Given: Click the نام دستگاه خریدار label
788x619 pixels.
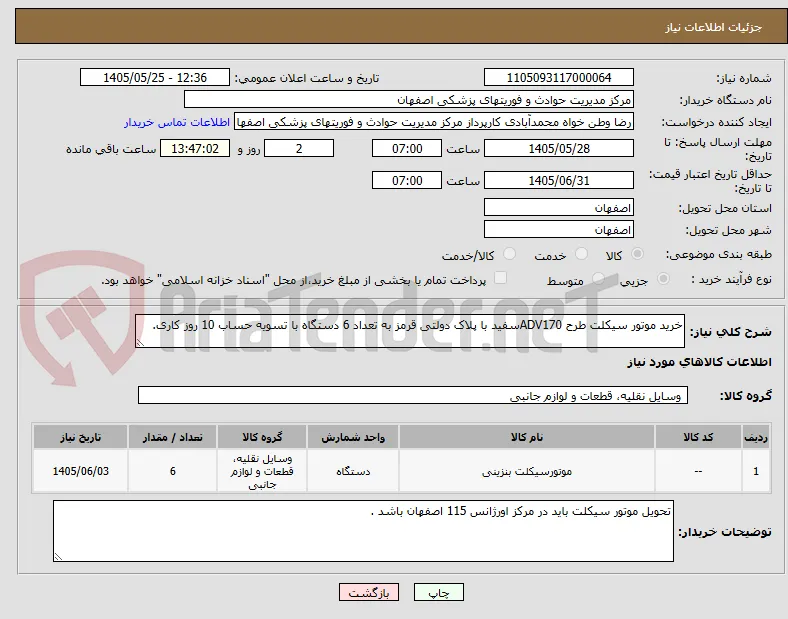Looking at the screenshot, I should [725, 100].
